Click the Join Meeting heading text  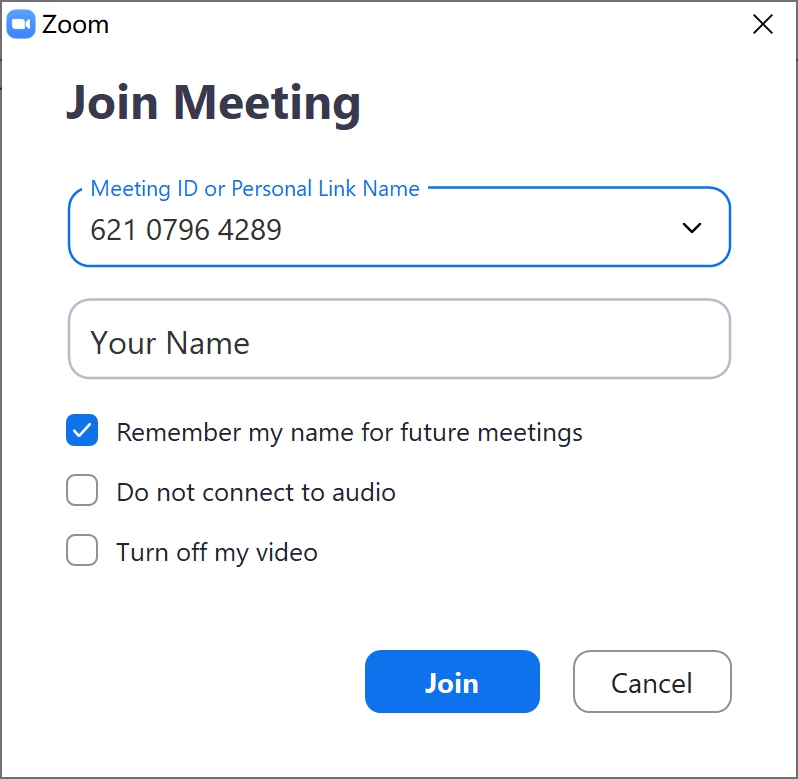[x=213, y=103]
